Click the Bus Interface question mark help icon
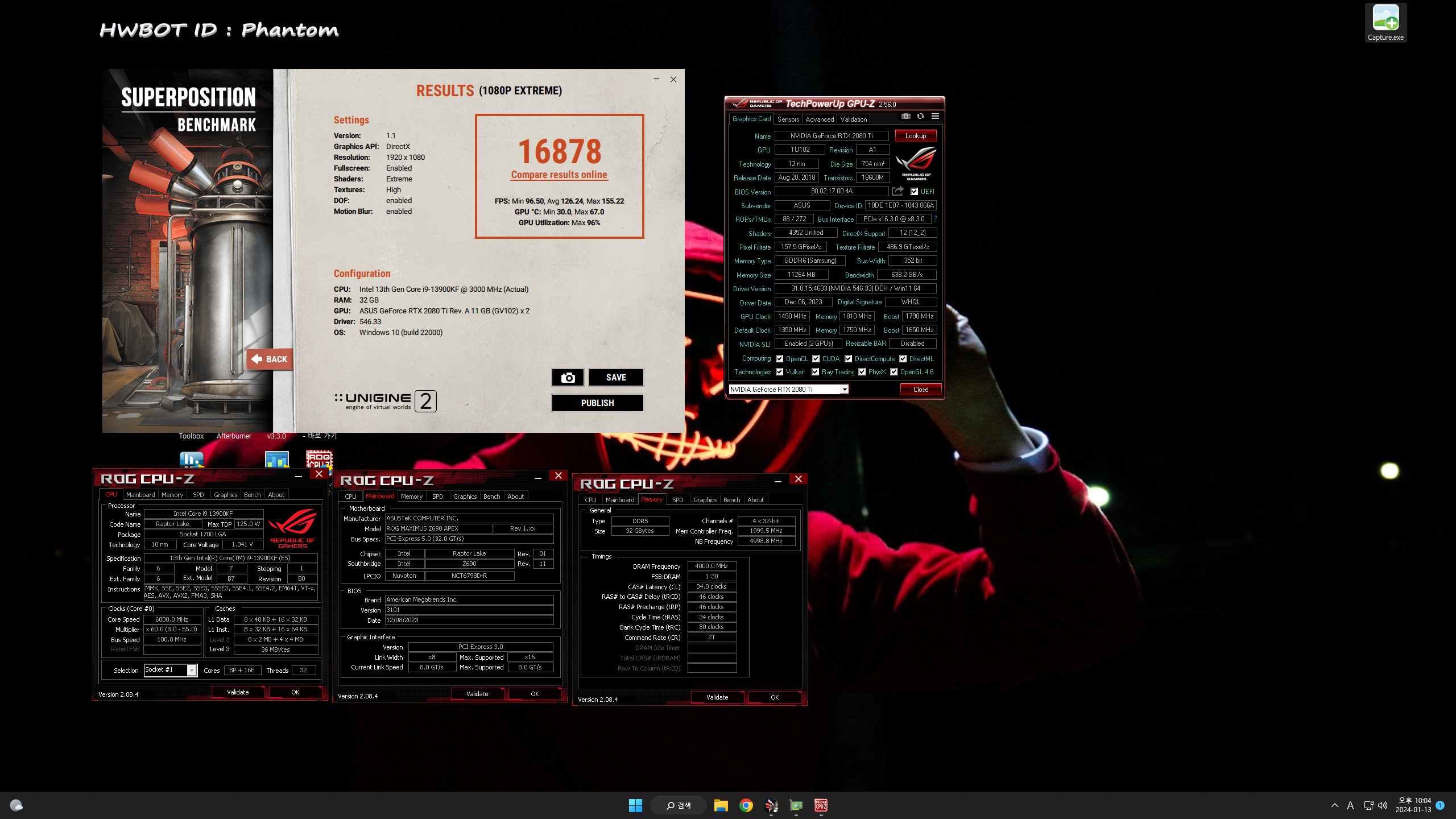The height and width of the screenshot is (819, 1456). point(935,219)
